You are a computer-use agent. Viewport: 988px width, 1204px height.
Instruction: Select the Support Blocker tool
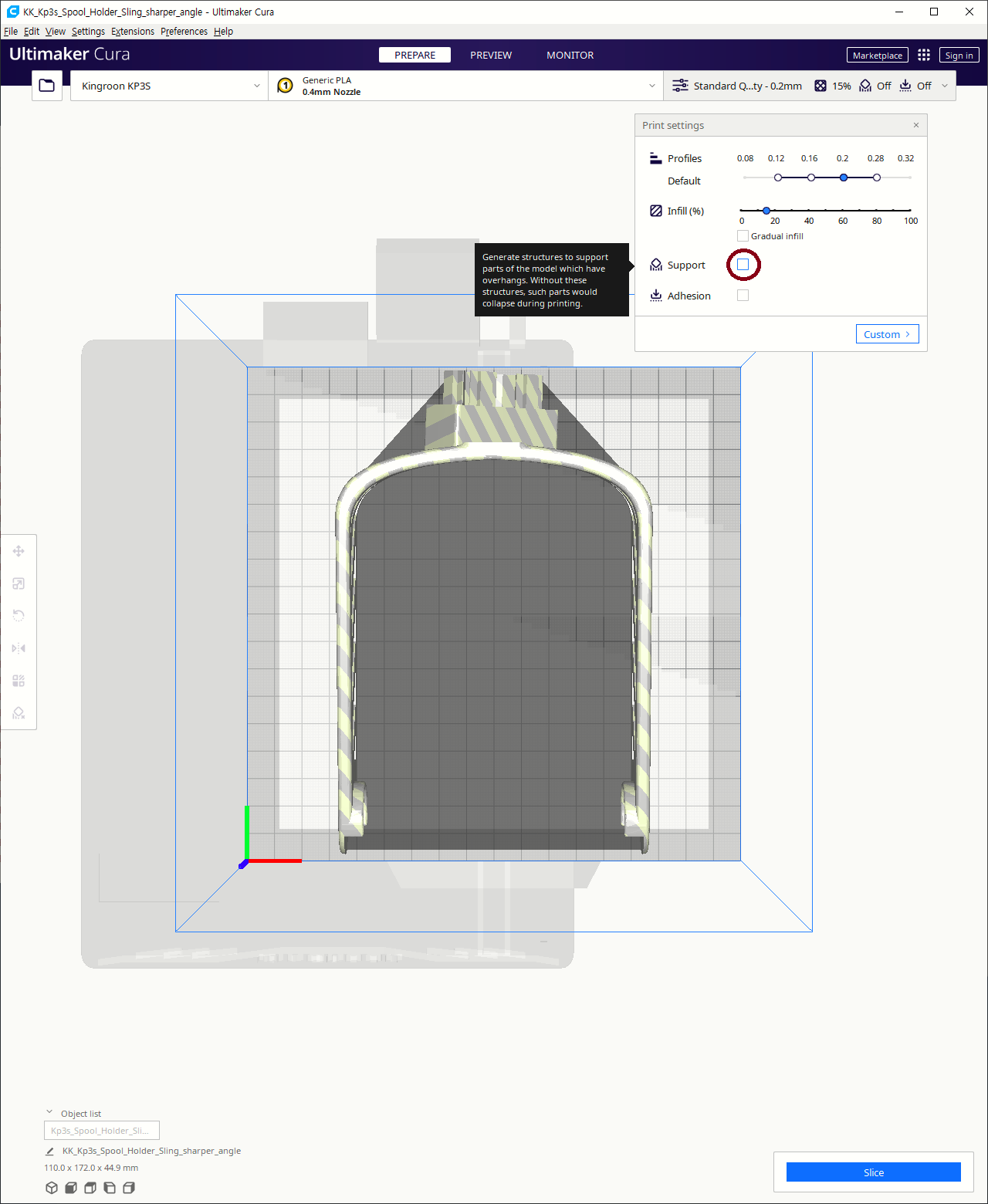click(x=19, y=713)
